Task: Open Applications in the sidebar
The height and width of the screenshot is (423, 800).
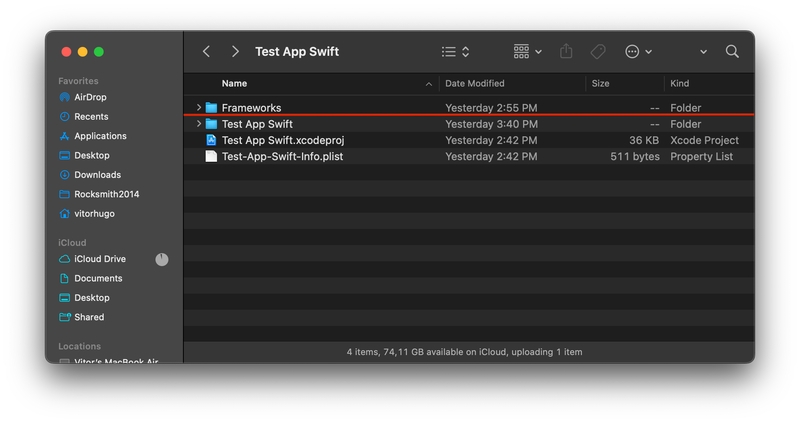Action: [100, 136]
